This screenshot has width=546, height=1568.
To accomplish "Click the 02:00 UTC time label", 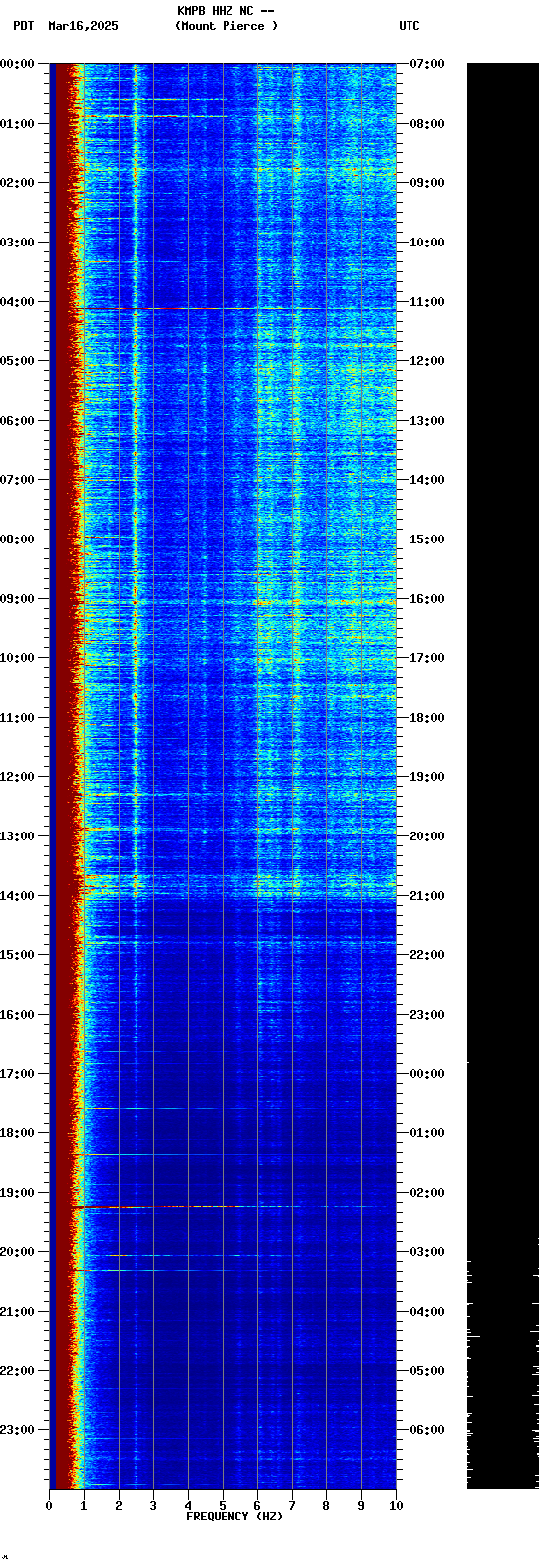I will [427, 1193].
